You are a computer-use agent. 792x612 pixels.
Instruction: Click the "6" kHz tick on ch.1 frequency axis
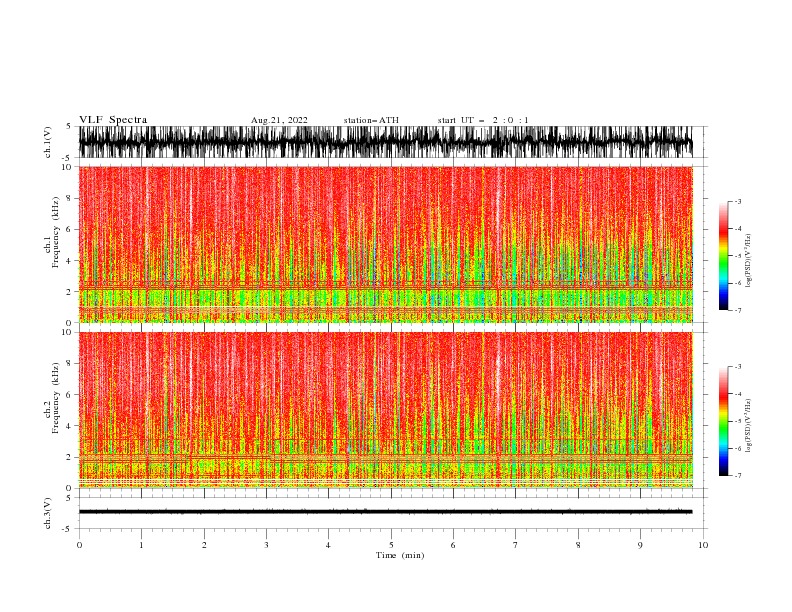pos(69,229)
